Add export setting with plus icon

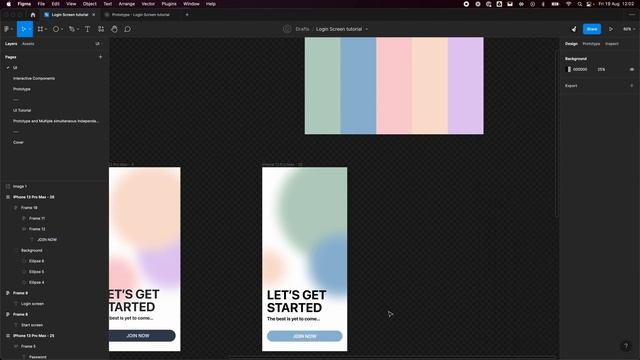632,86
